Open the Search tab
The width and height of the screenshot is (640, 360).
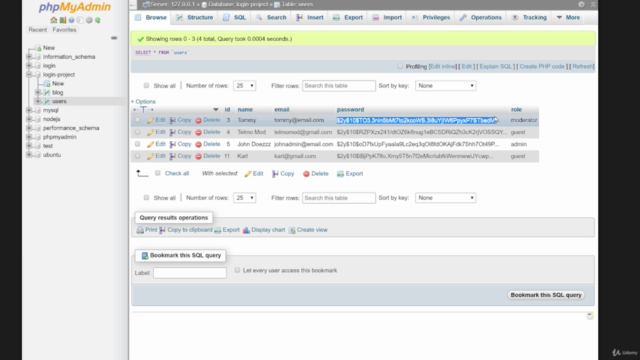pyautogui.click(x=271, y=18)
